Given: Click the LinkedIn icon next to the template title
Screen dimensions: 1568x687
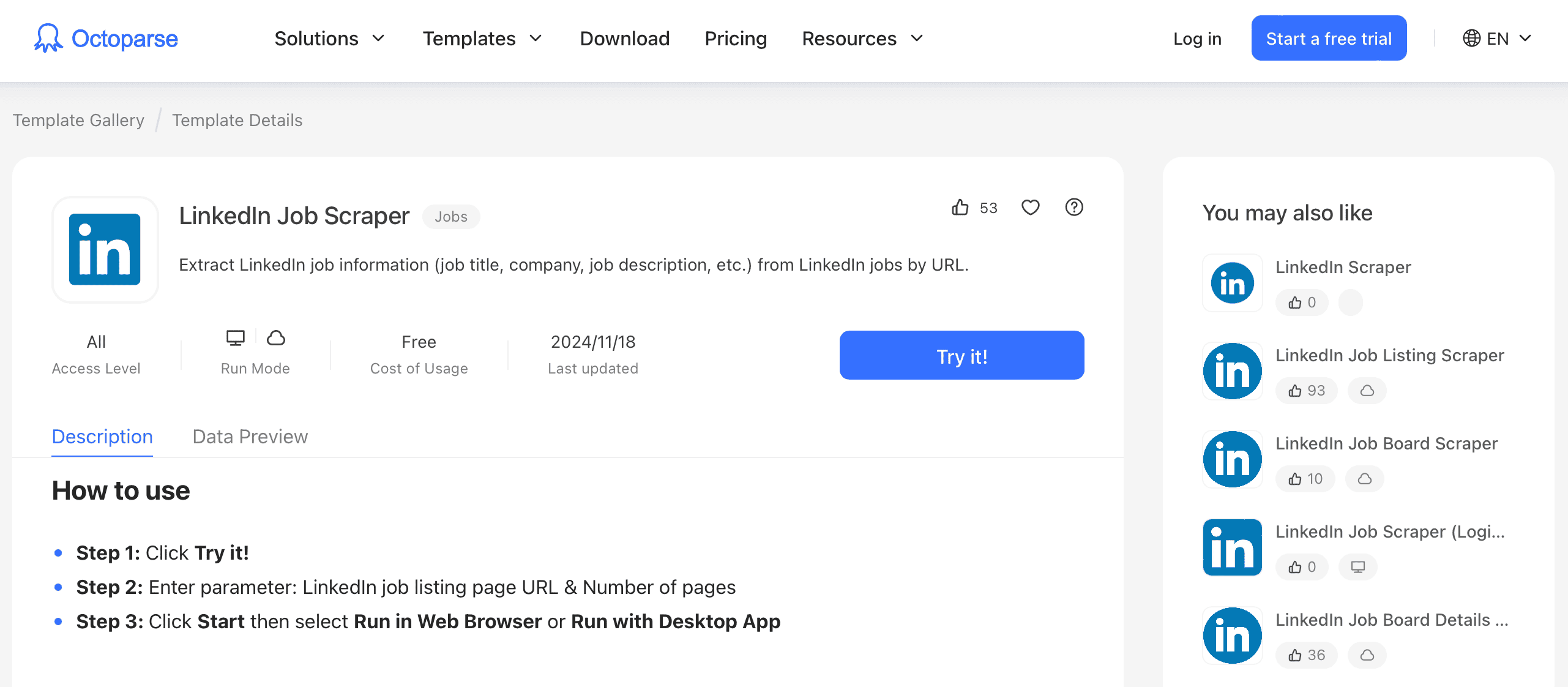Looking at the screenshot, I should coord(105,249).
